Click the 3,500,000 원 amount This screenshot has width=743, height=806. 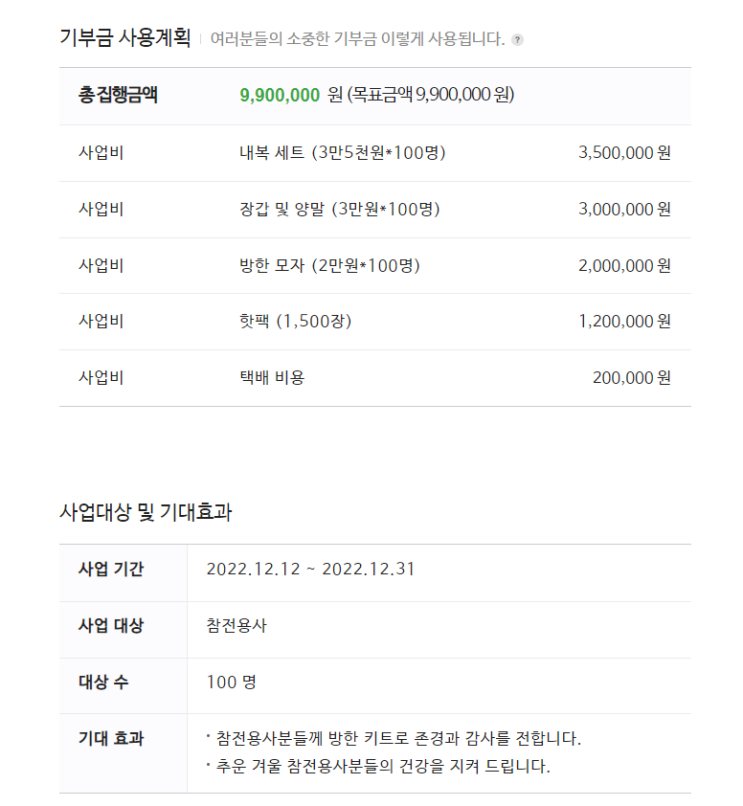pyautogui.click(x=624, y=153)
